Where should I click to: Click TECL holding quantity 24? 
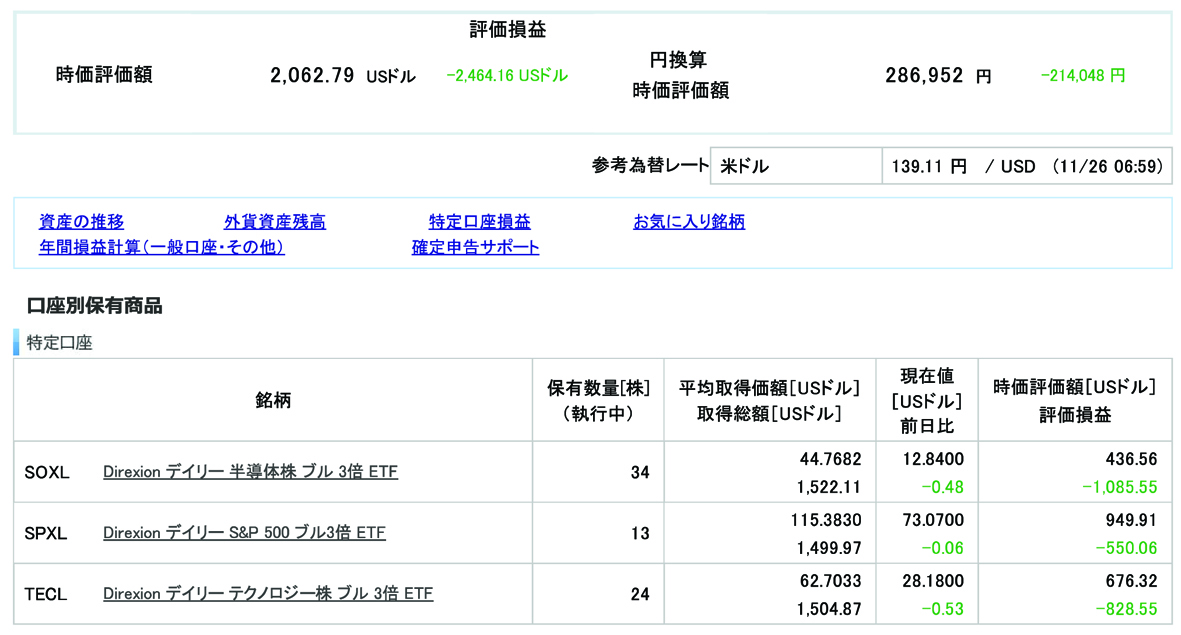pyautogui.click(x=640, y=594)
